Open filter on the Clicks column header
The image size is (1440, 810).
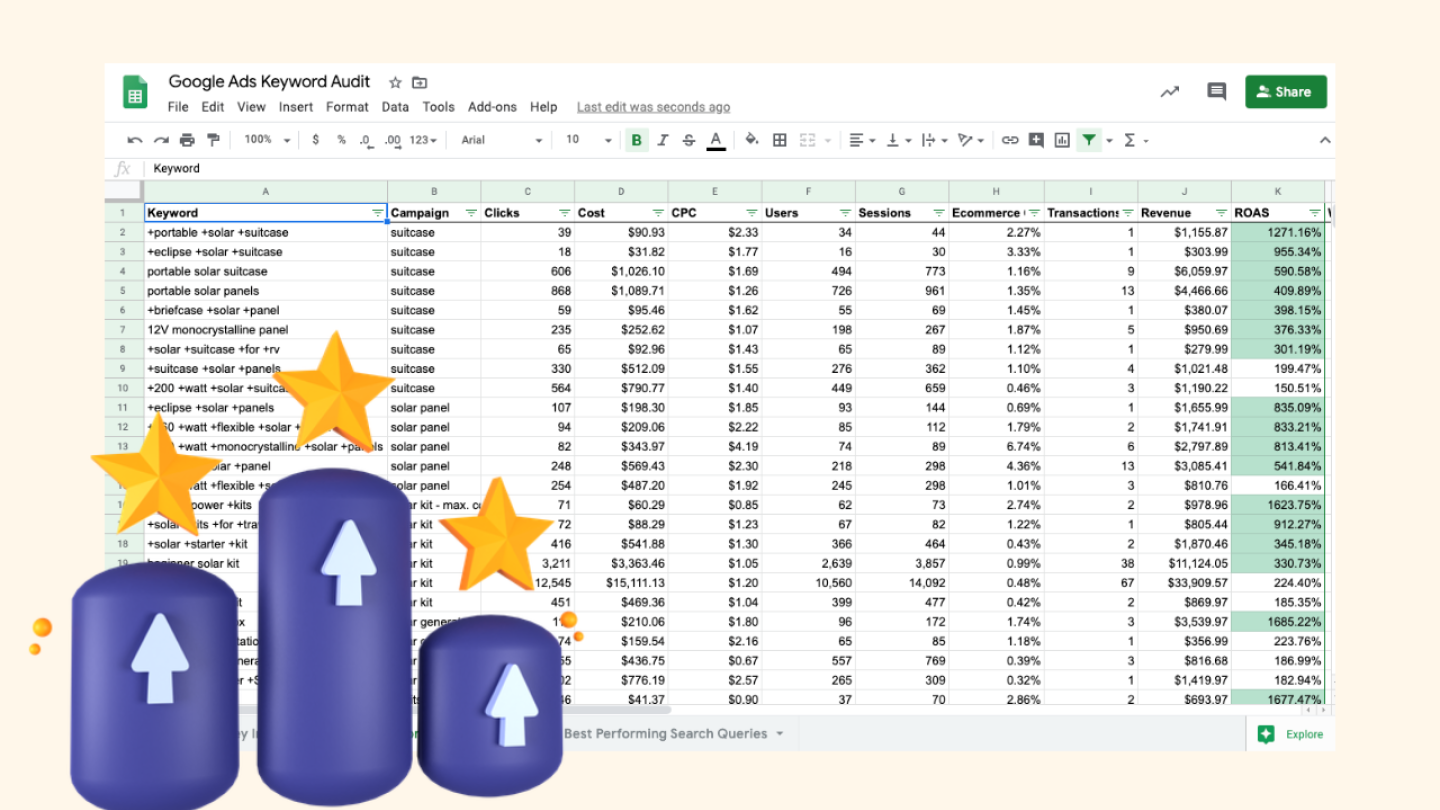click(565, 213)
